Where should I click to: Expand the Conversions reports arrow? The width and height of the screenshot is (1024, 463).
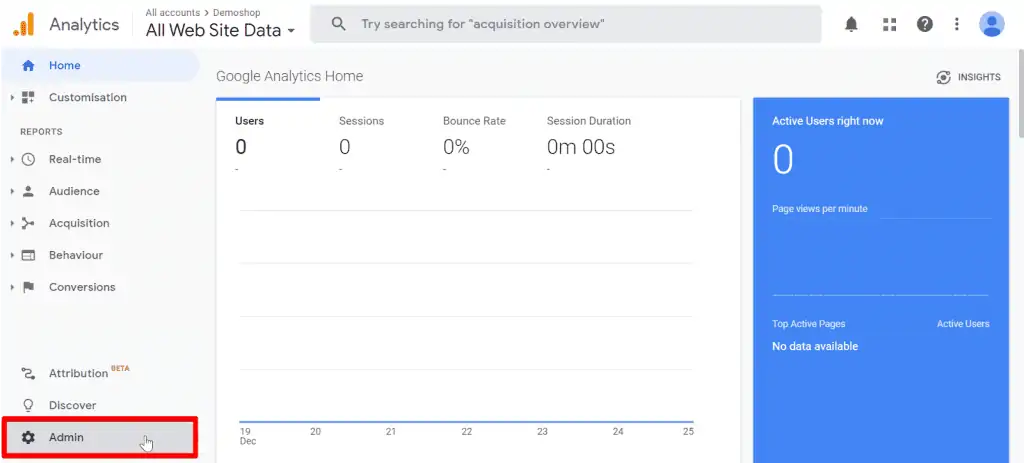12,287
